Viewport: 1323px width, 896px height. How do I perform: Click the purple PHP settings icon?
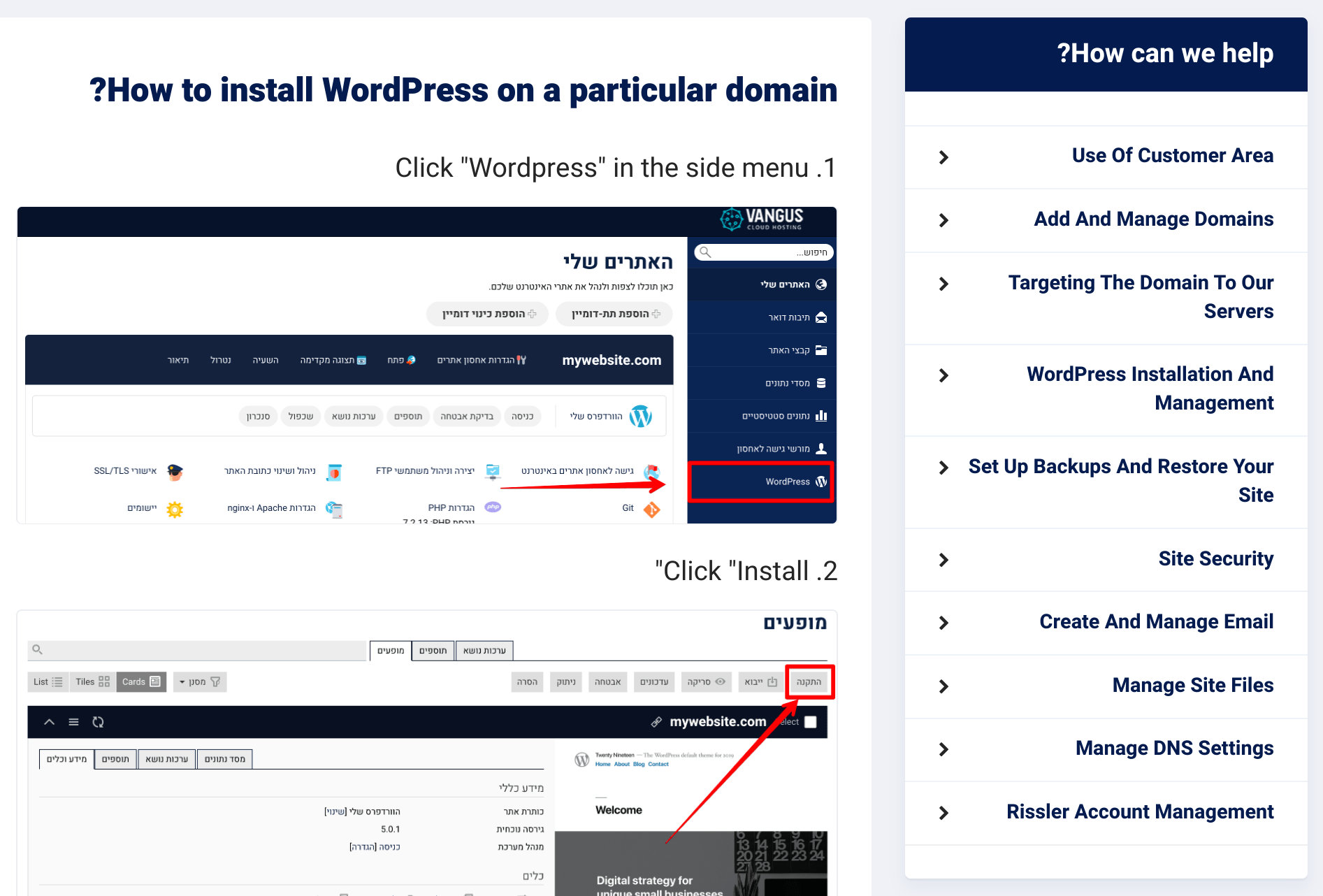click(x=493, y=507)
